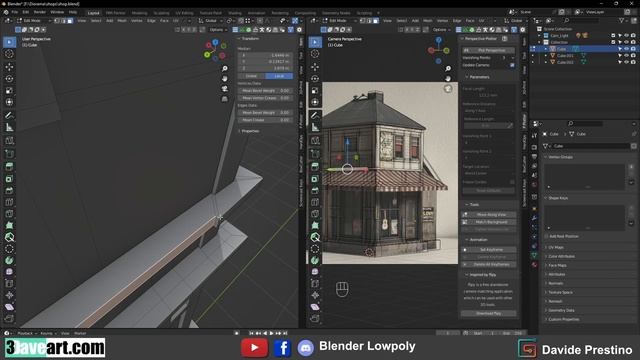Image resolution: width=640 pixels, height=360 pixels.
Task: Open the Global orientation dropdown in left viewport
Action: tap(211, 20)
